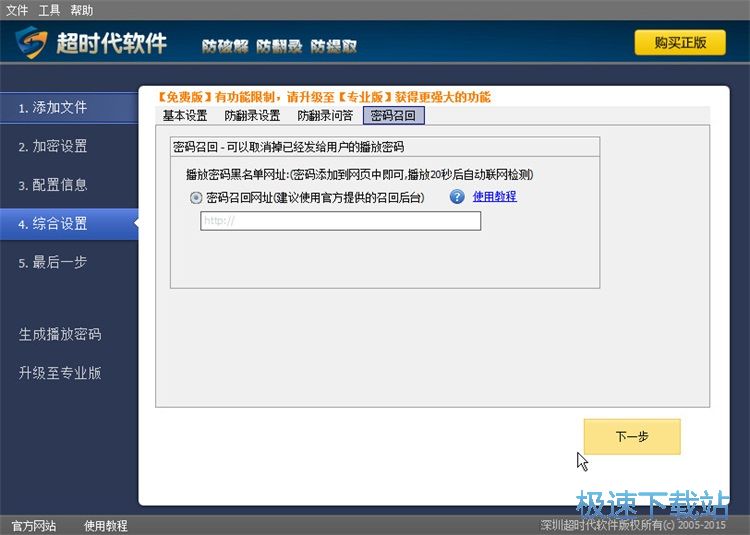
Task: Switch to the 防翻录问答 tab
Action: (x=325, y=116)
